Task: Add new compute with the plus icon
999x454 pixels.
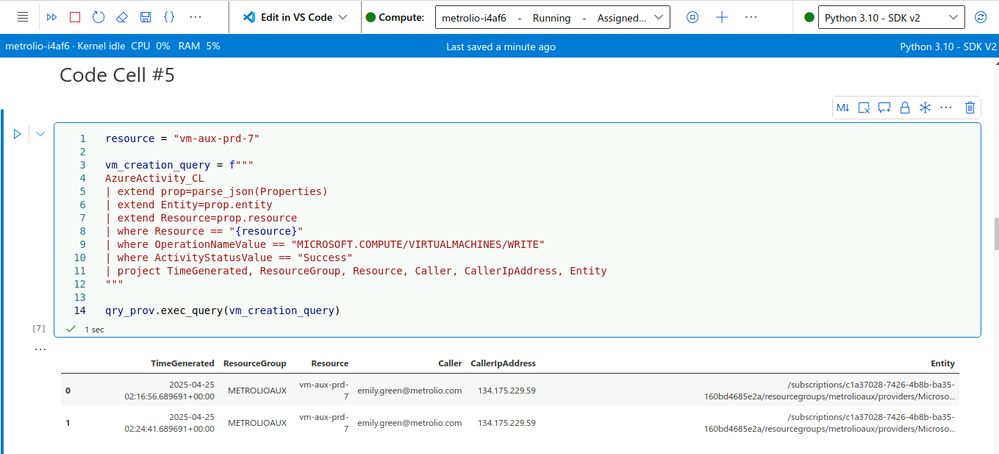Action: [722, 17]
